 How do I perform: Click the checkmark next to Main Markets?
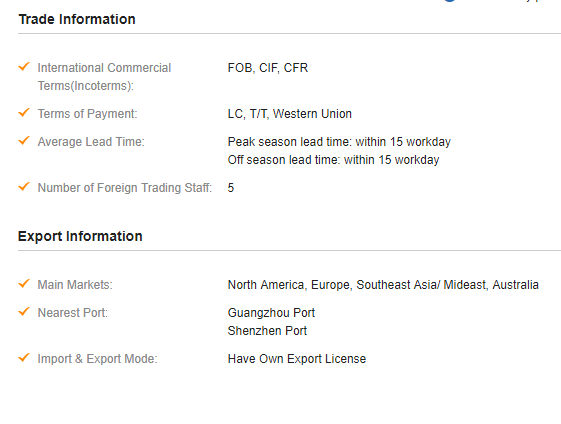coord(24,283)
